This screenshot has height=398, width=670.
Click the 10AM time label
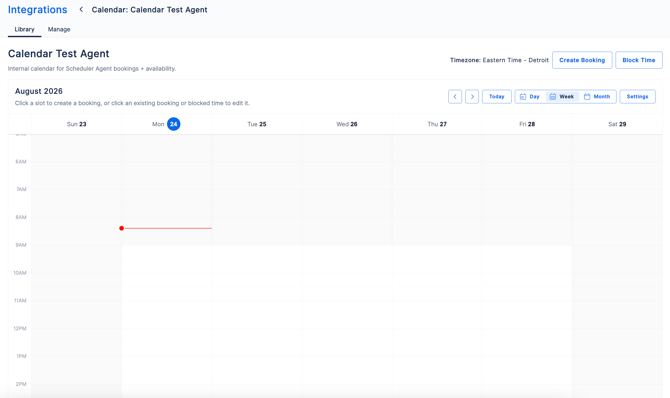[x=20, y=273]
